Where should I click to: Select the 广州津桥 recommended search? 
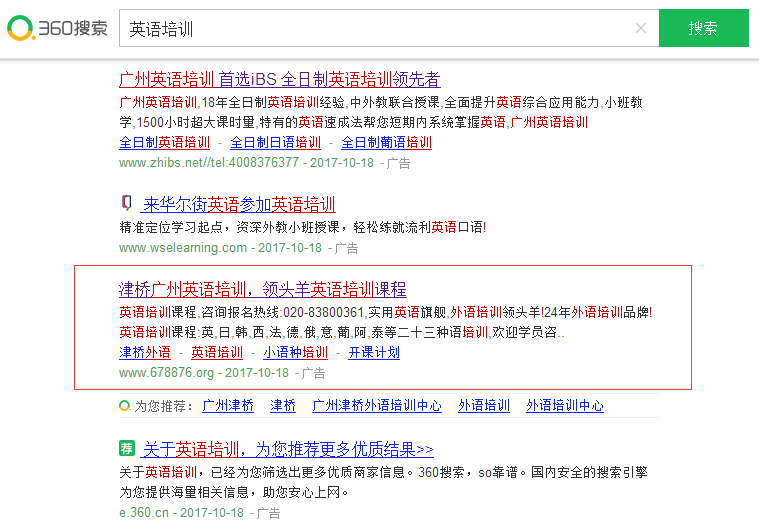[x=228, y=406]
